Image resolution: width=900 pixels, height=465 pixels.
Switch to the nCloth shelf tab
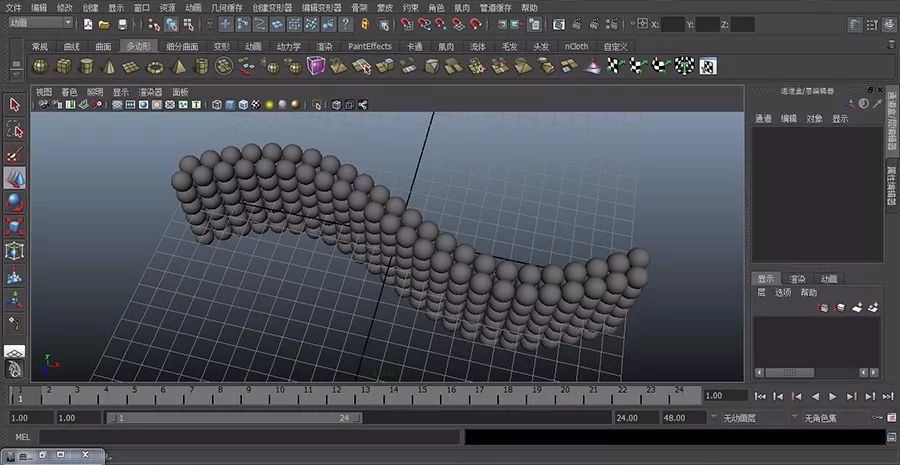(576, 46)
